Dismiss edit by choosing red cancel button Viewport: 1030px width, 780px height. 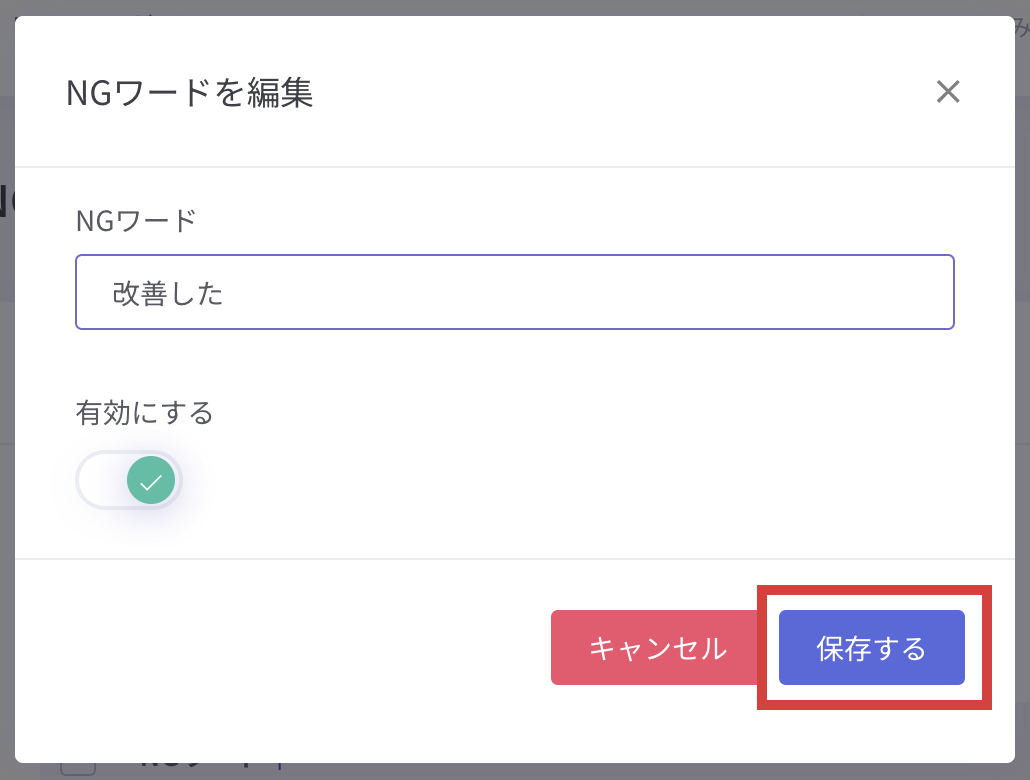(x=658, y=647)
